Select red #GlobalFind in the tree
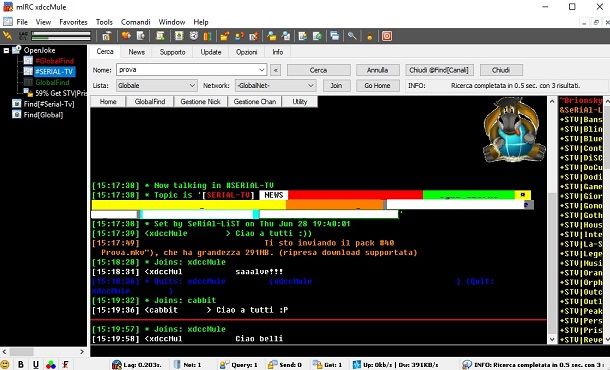The width and height of the screenshot is (610, 370). tap(54, 61)
